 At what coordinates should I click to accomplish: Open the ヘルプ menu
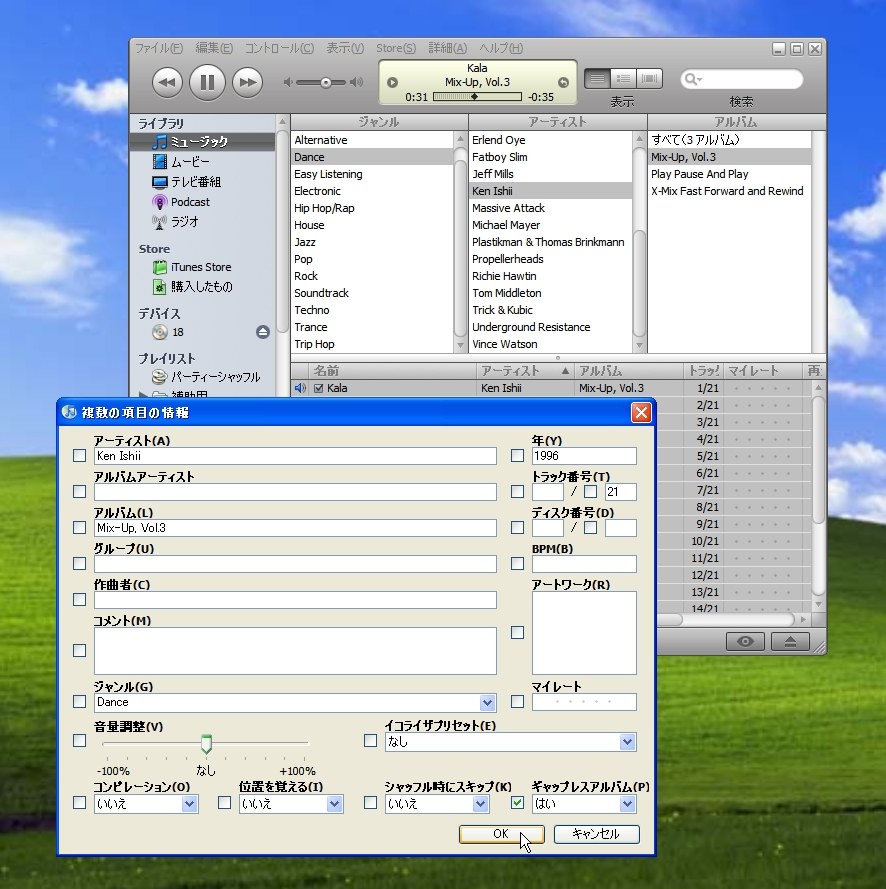[501, 48]
